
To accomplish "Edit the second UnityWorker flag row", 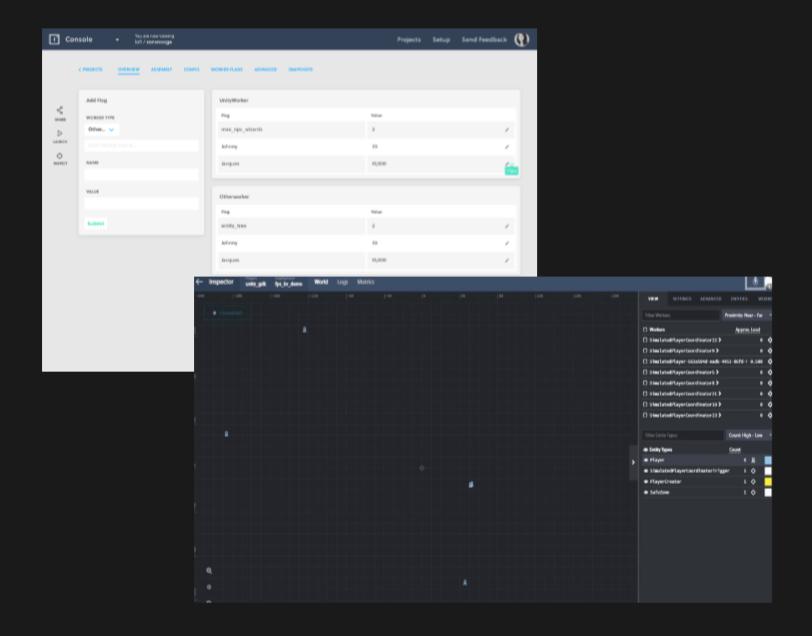I will 507,147.
